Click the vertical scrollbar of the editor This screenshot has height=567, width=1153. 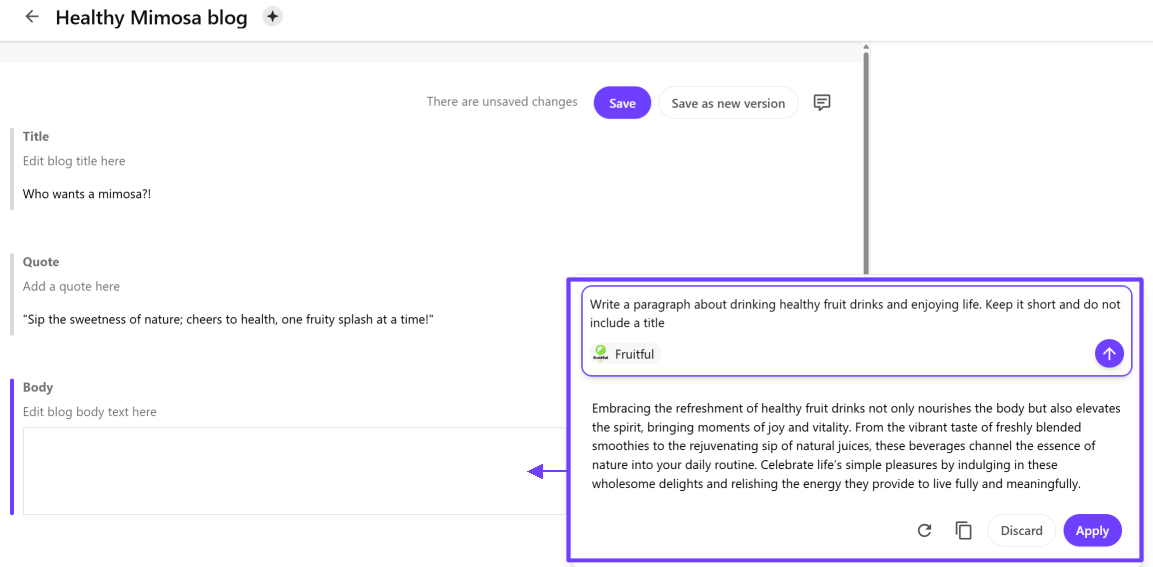click(x=867, y=162)
